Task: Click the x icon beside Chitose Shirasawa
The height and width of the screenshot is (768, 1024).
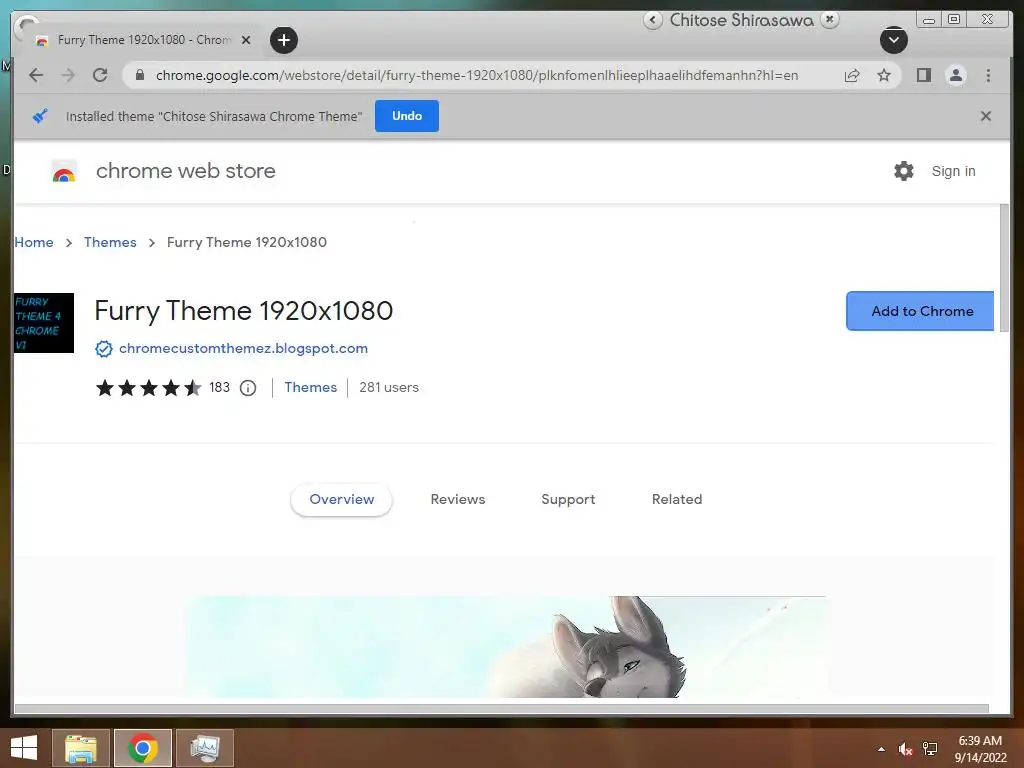Action: [829, 20]
